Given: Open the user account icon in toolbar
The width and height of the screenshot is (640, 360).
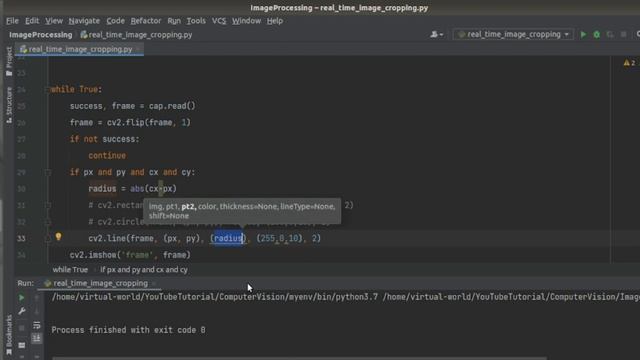Looking at the screenshot, I should tap(436, 35).
